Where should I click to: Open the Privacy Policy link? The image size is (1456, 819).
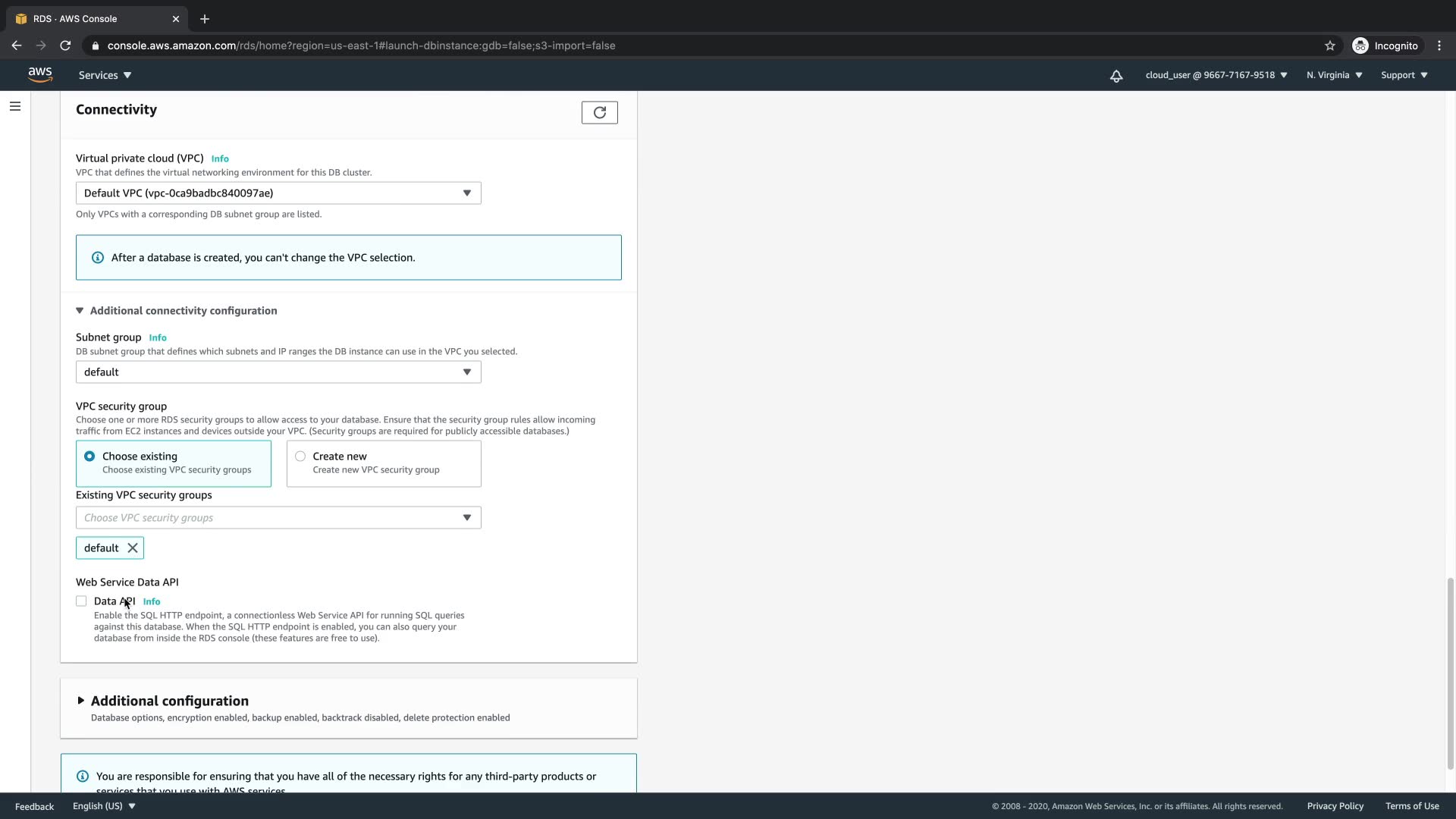(x=1335, y=806)
